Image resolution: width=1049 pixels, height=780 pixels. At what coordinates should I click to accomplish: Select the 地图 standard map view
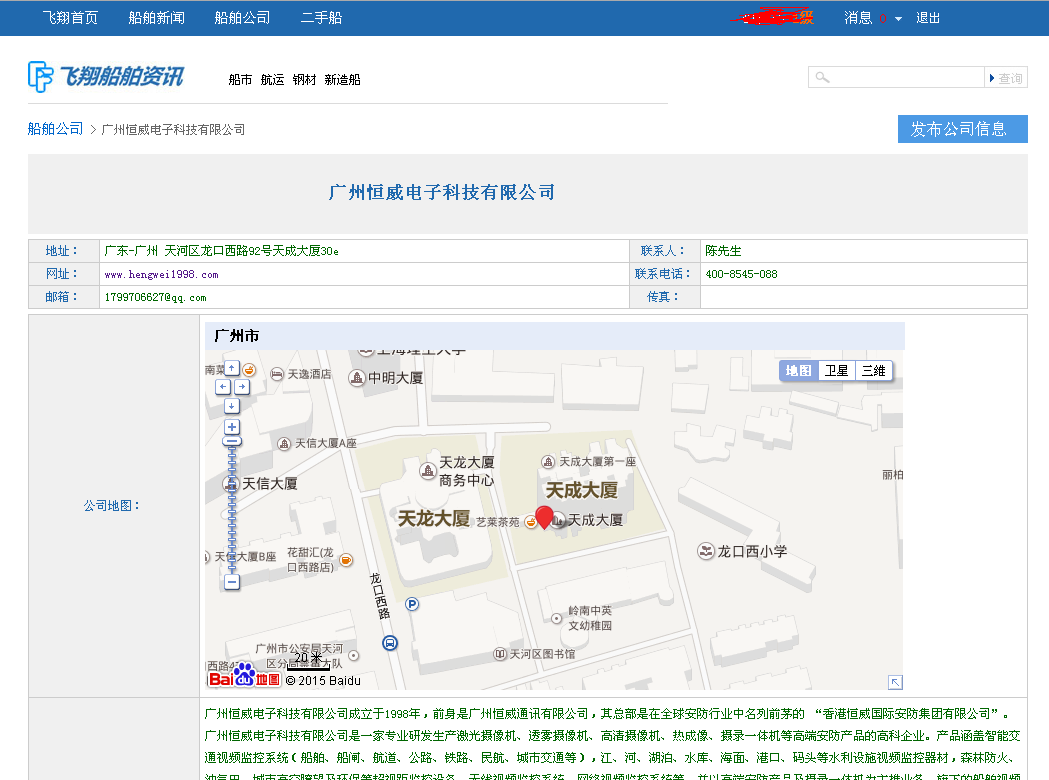click(798, 371)
